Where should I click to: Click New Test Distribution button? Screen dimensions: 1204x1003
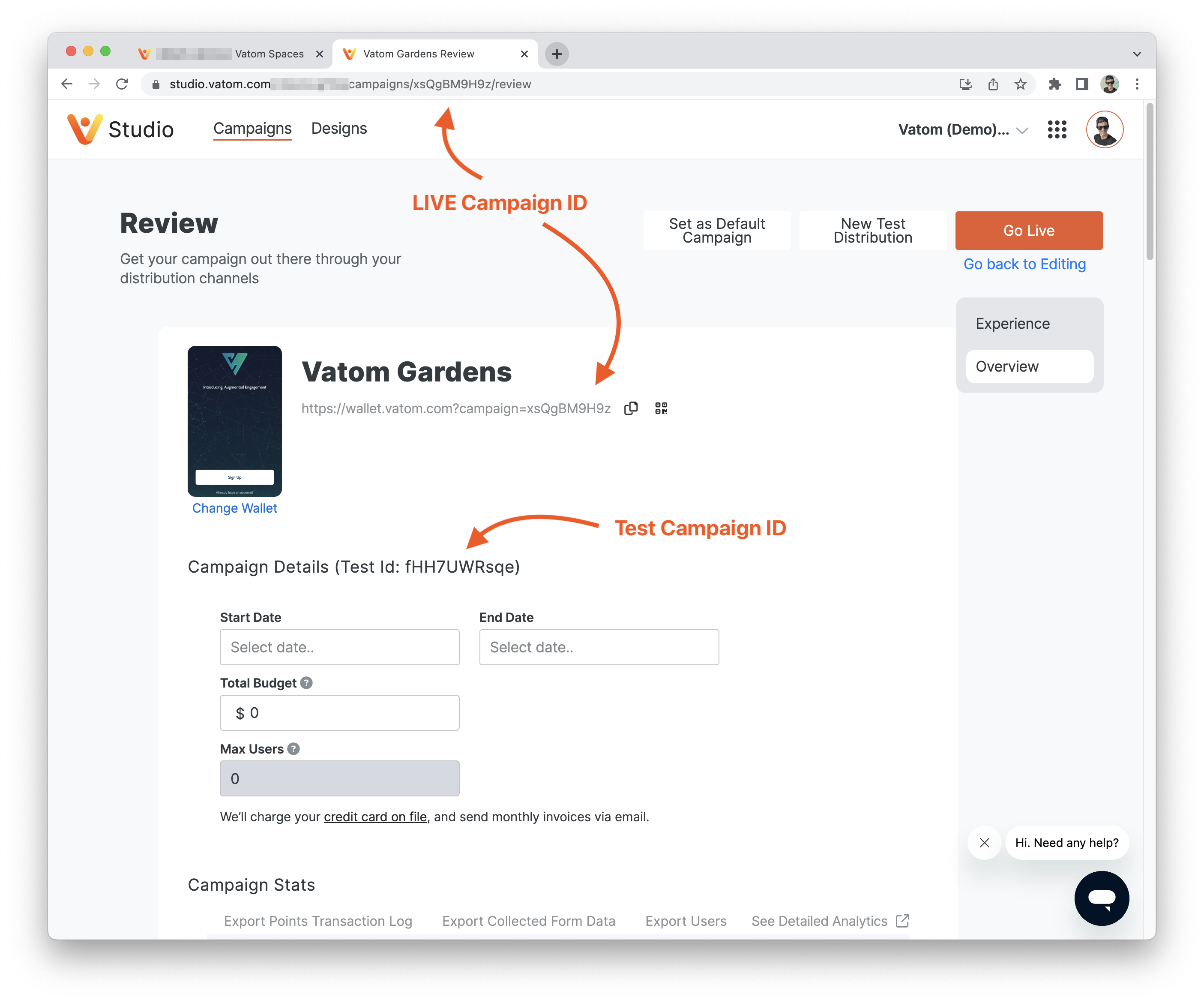click(873, 231)
